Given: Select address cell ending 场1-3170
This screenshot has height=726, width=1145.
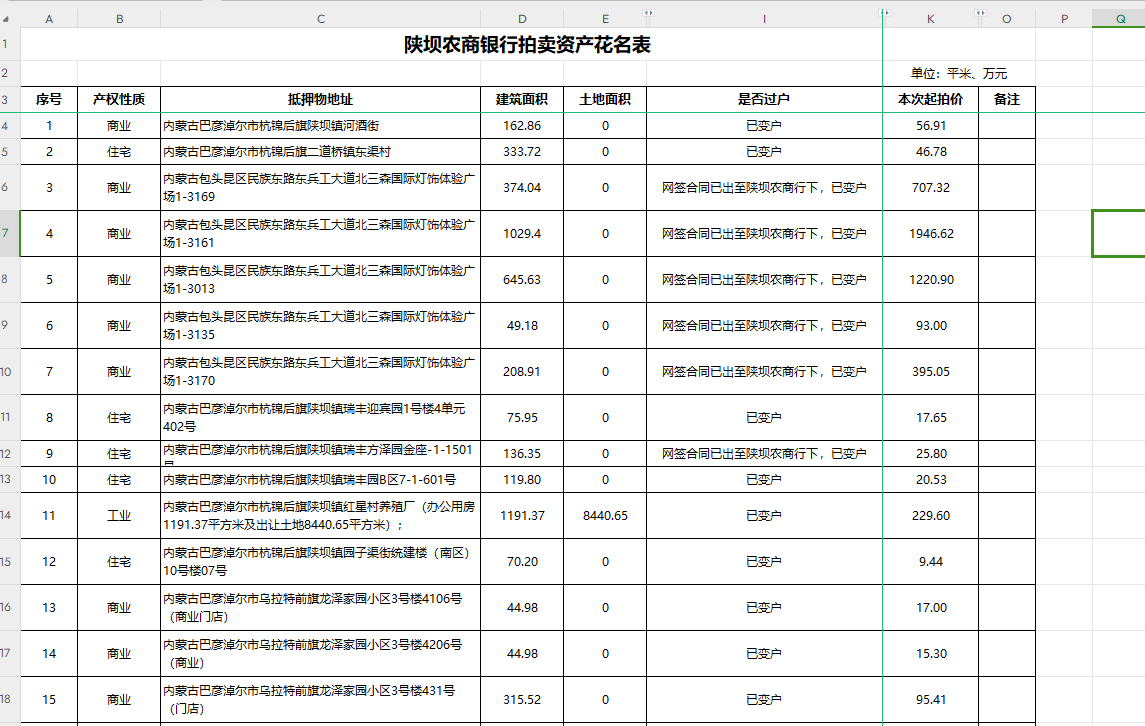Looking at the screenshot, I should point(321,371).
